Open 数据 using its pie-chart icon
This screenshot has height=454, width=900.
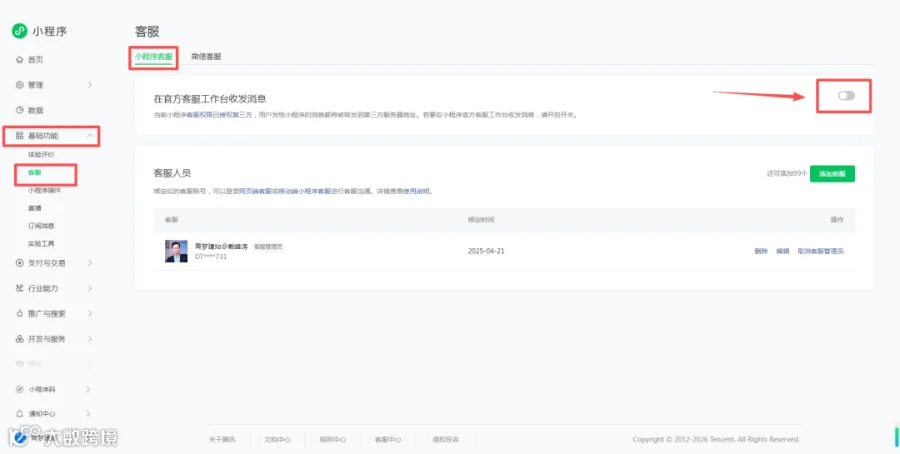tap(20, 110)
